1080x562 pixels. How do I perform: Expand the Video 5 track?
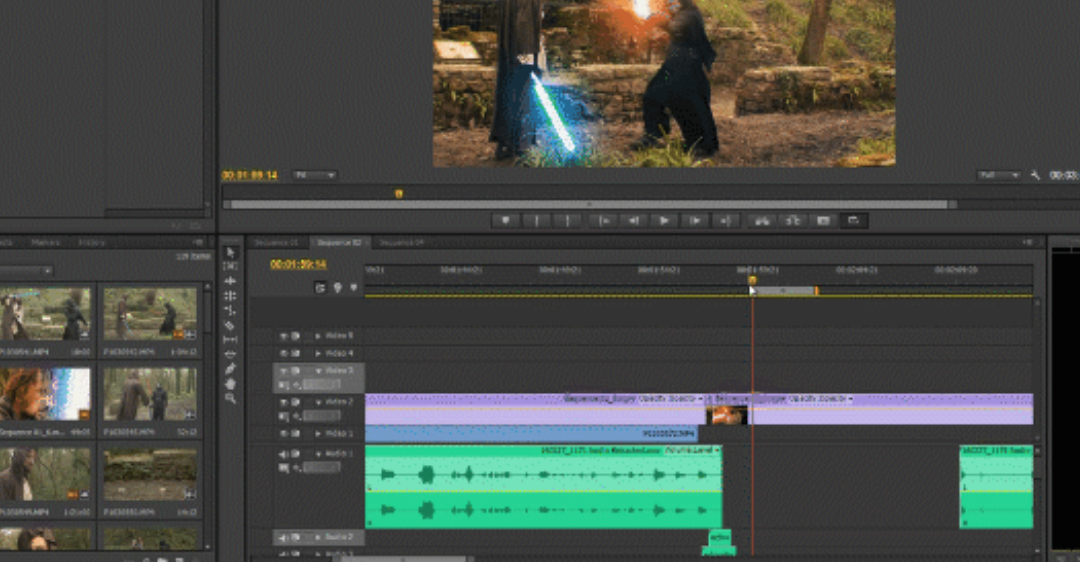coord(318,336)
